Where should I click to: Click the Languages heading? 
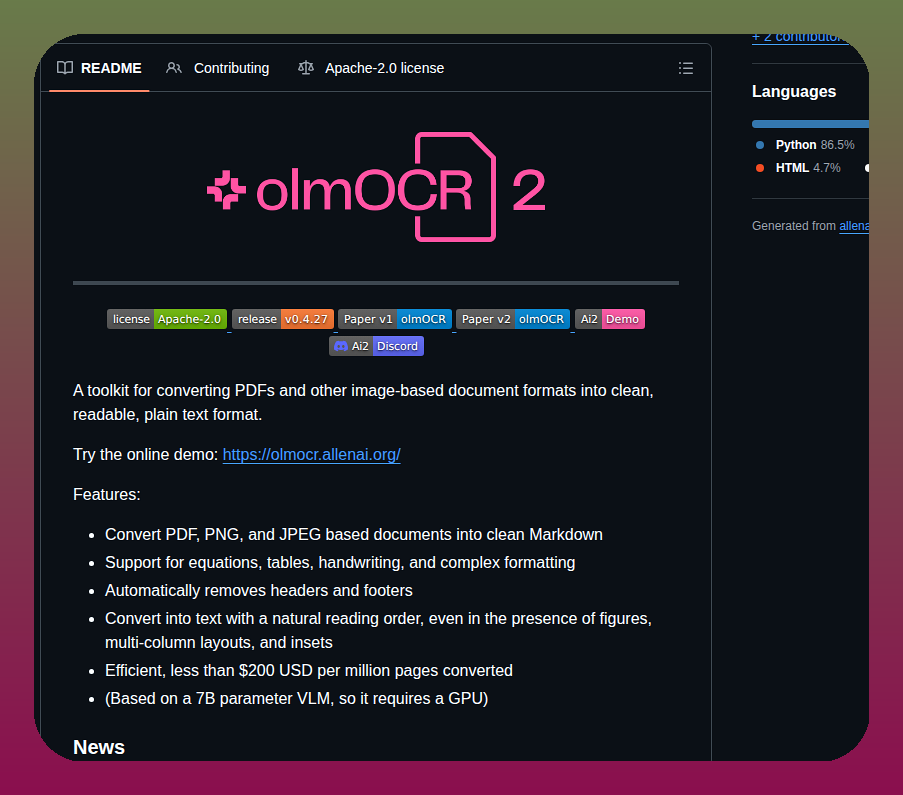coord(794,92)
